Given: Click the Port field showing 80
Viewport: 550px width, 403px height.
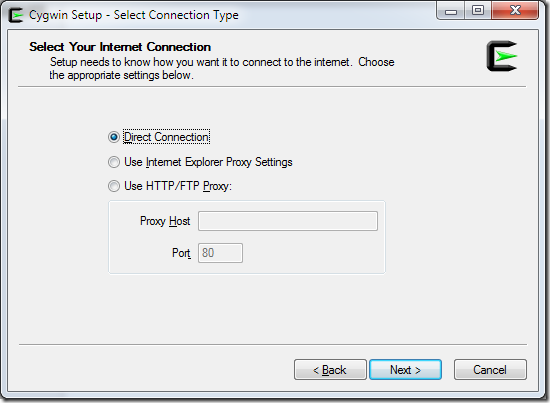Looking at the screenshot, I should [220, 253].
